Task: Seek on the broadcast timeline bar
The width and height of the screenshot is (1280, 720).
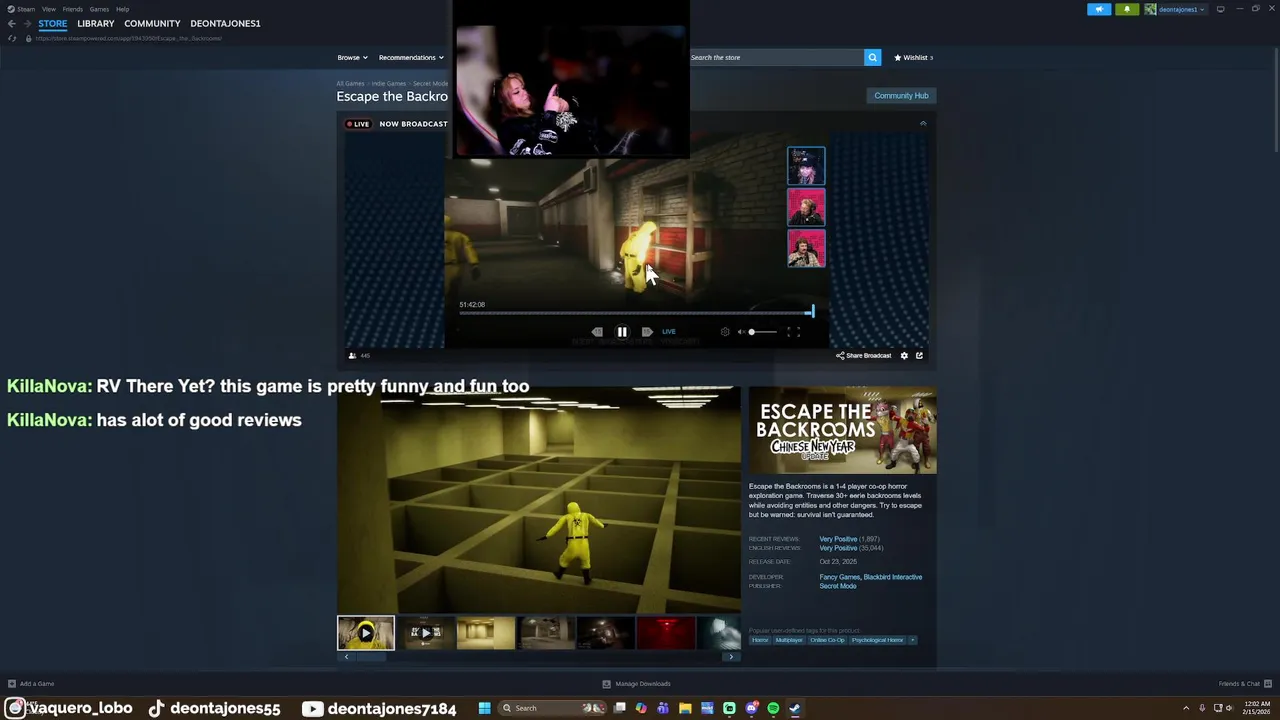Action: pos(636,313)
